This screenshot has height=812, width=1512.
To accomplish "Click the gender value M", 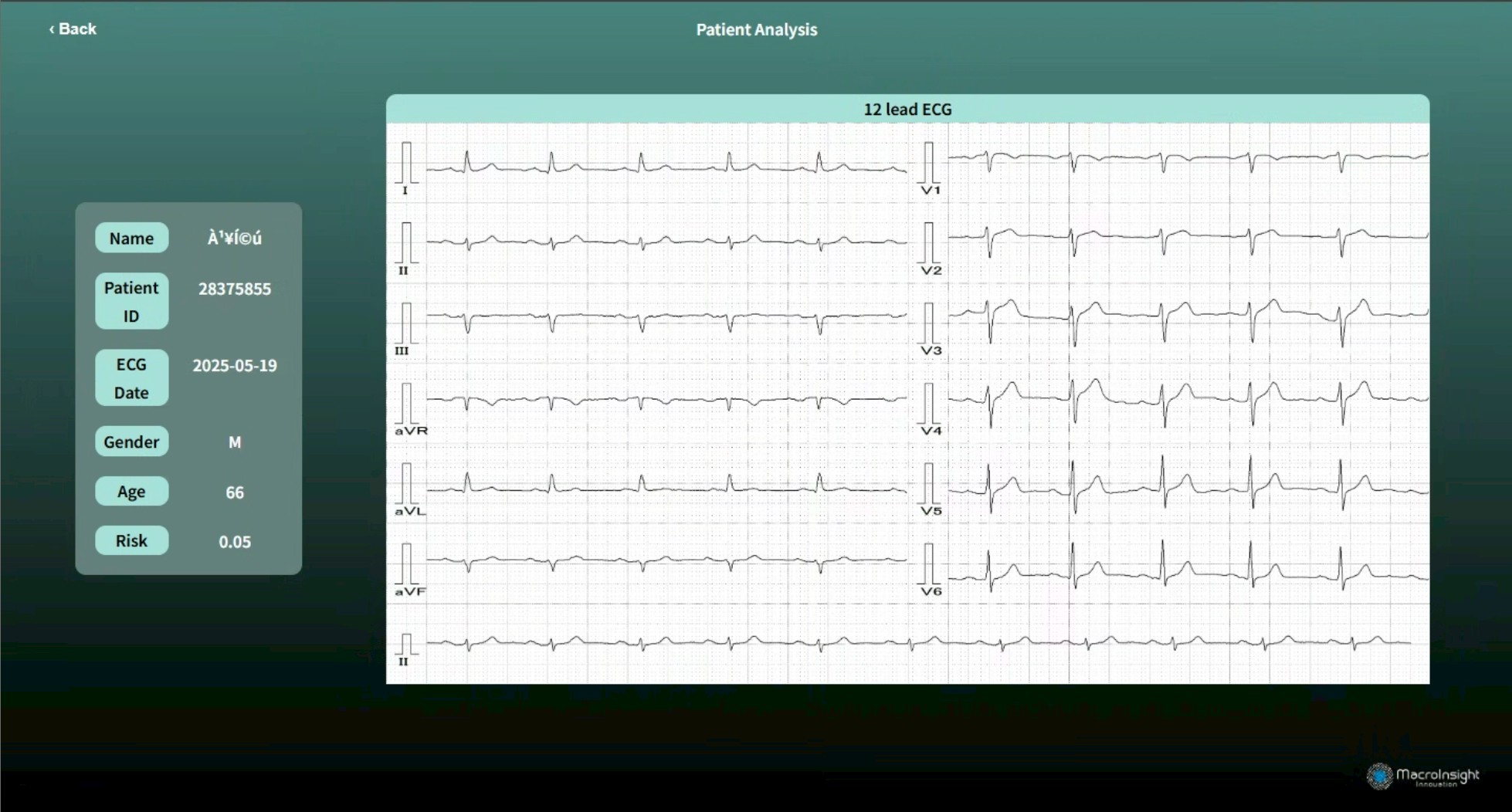I will pyautogui.click(x=235, y=442).
